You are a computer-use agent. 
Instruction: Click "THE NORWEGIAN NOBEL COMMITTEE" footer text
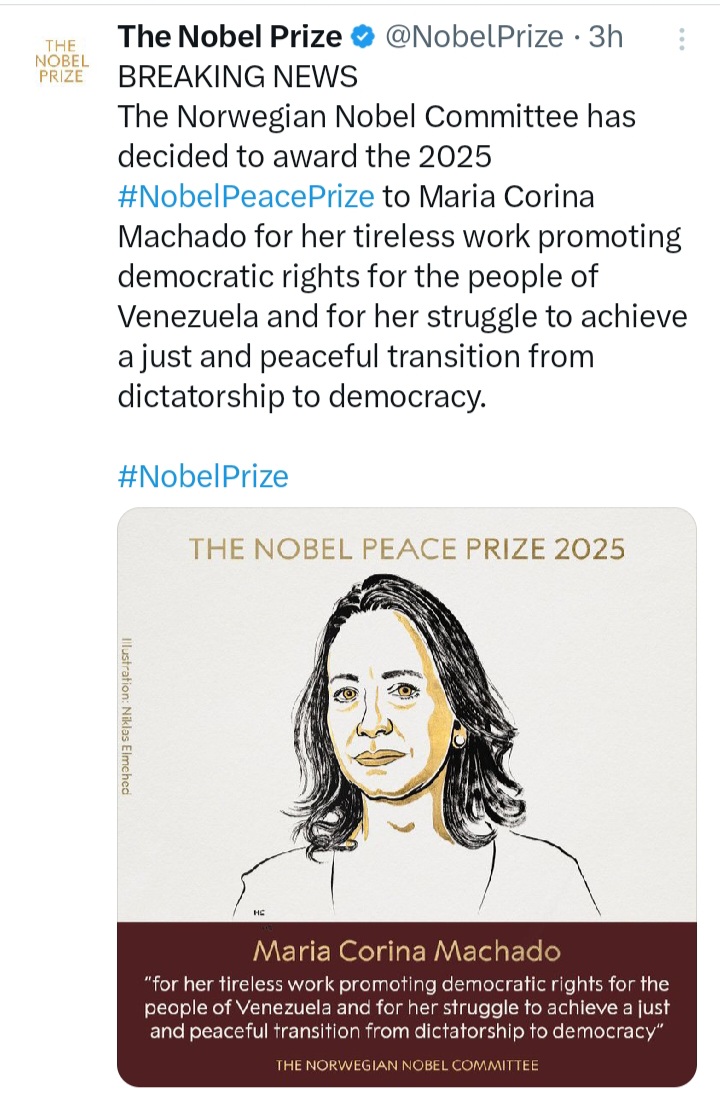coord(407,1065)
